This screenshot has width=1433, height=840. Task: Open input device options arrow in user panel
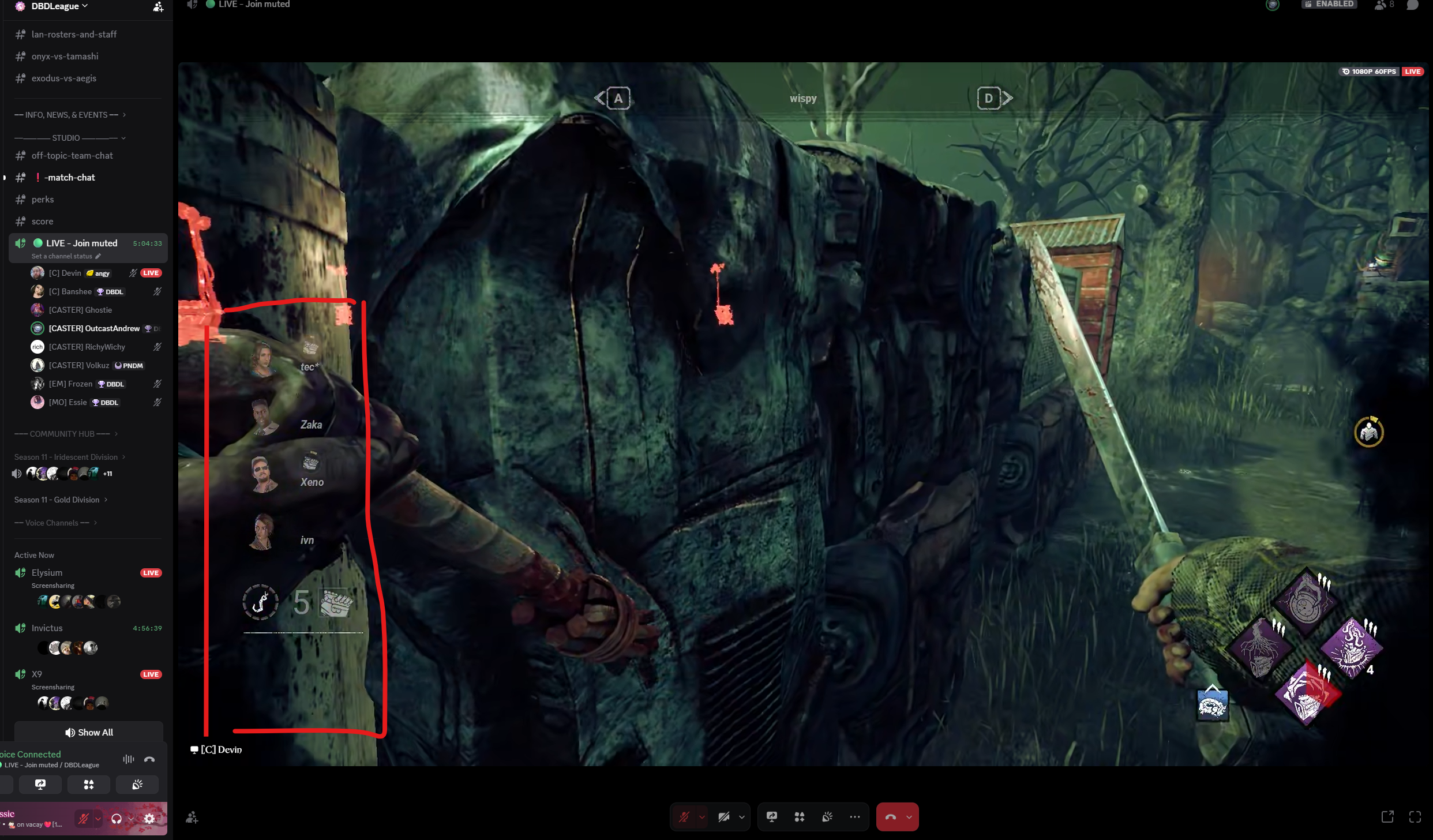(98, 818)
